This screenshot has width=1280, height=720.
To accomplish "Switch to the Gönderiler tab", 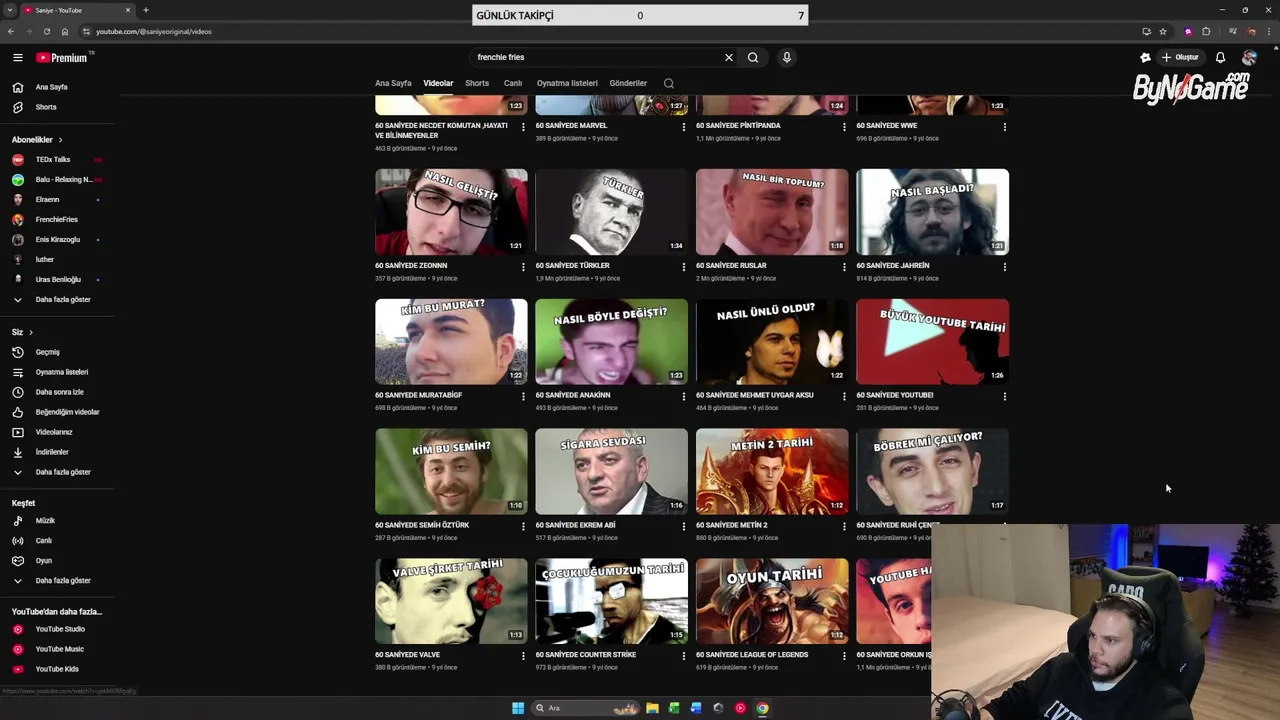I will 628,83.
